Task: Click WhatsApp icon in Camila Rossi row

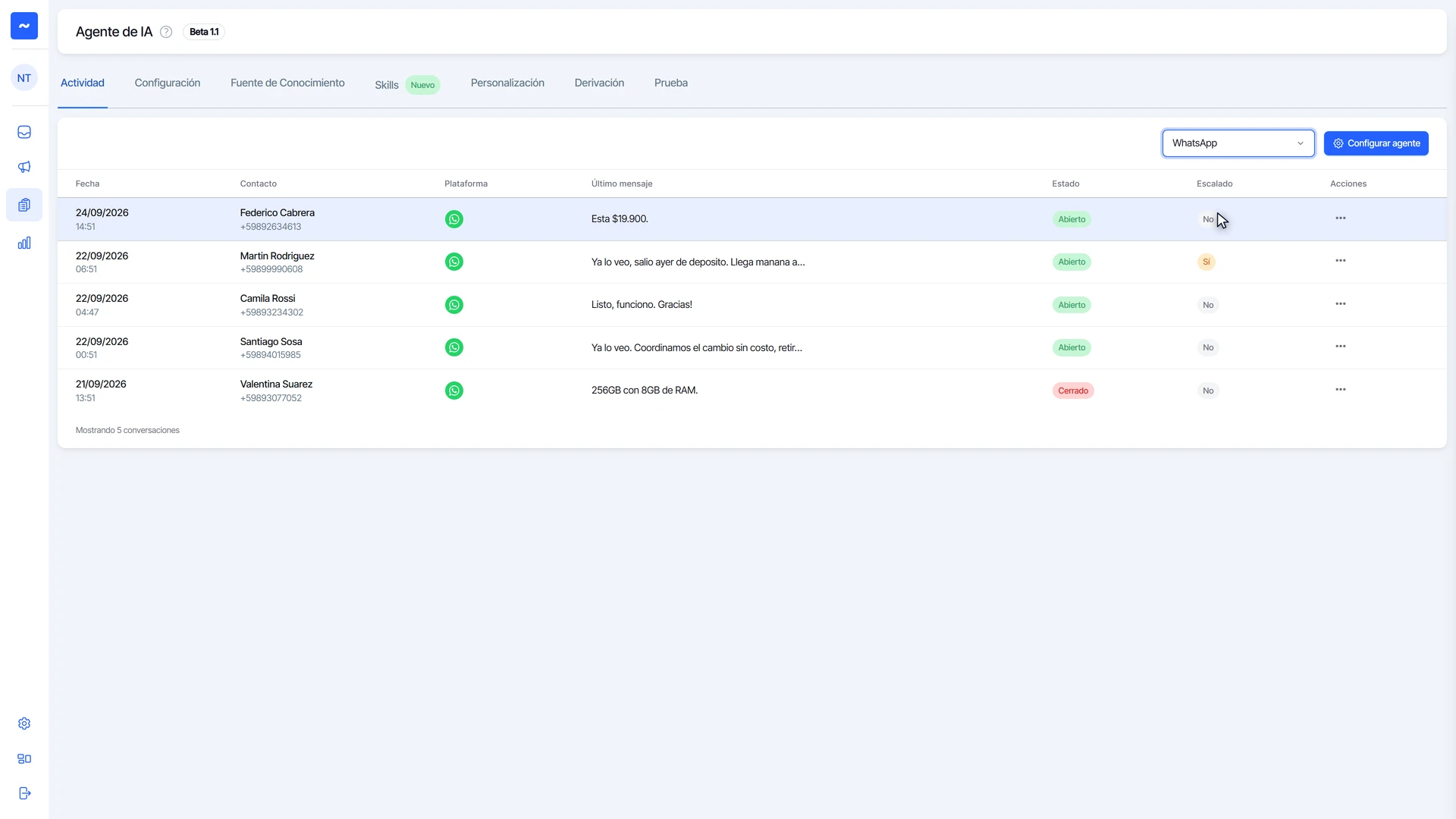Action: click(454, 305)
